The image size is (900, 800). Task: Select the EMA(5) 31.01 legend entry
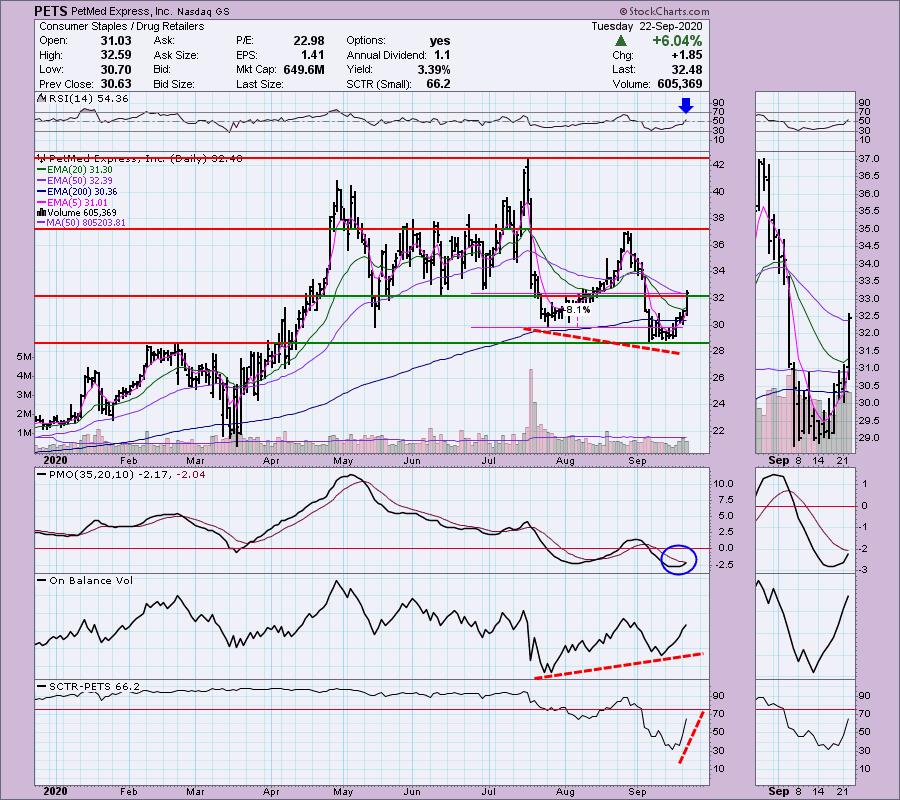72,203
